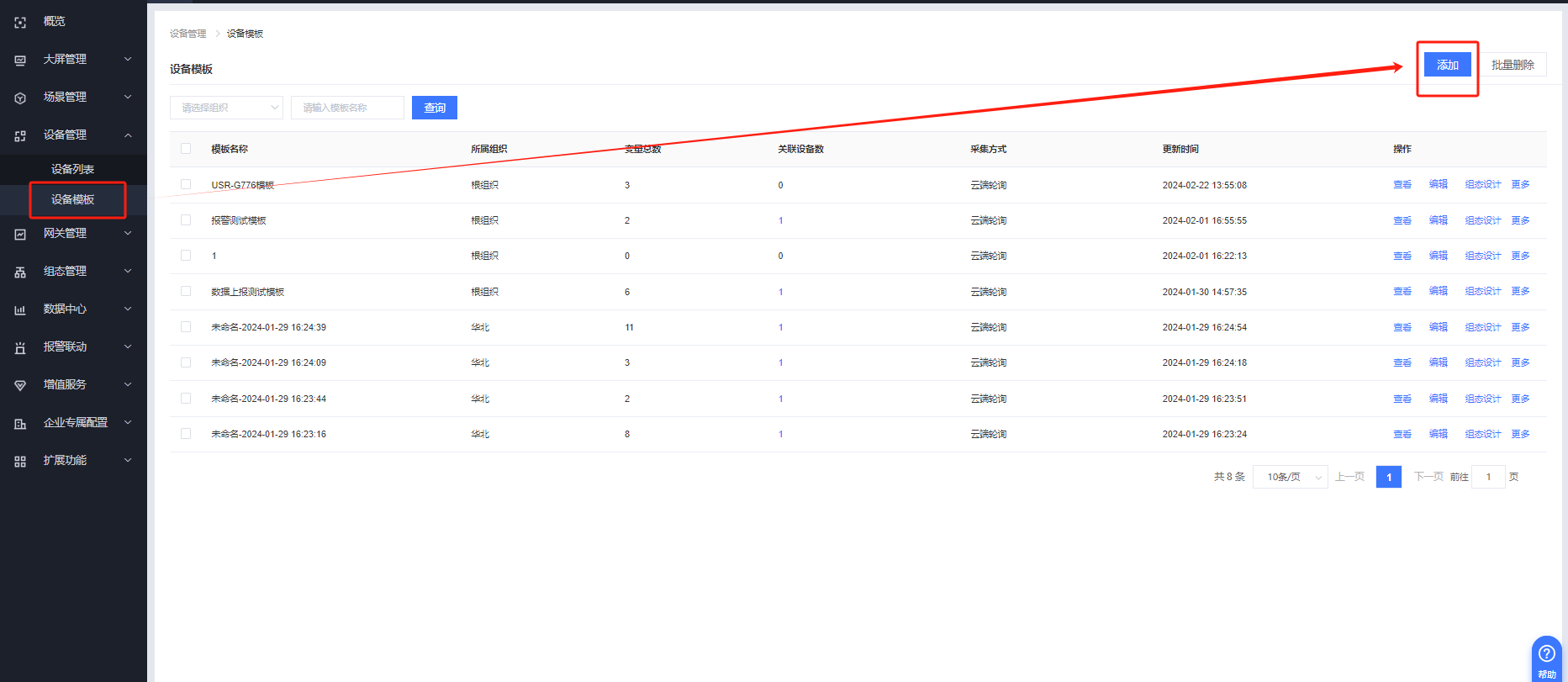Image resolution: width=1568 pixels, height=682 pixels.
Task: Click the 批量删除 button
Action: tap(1513, 65)
